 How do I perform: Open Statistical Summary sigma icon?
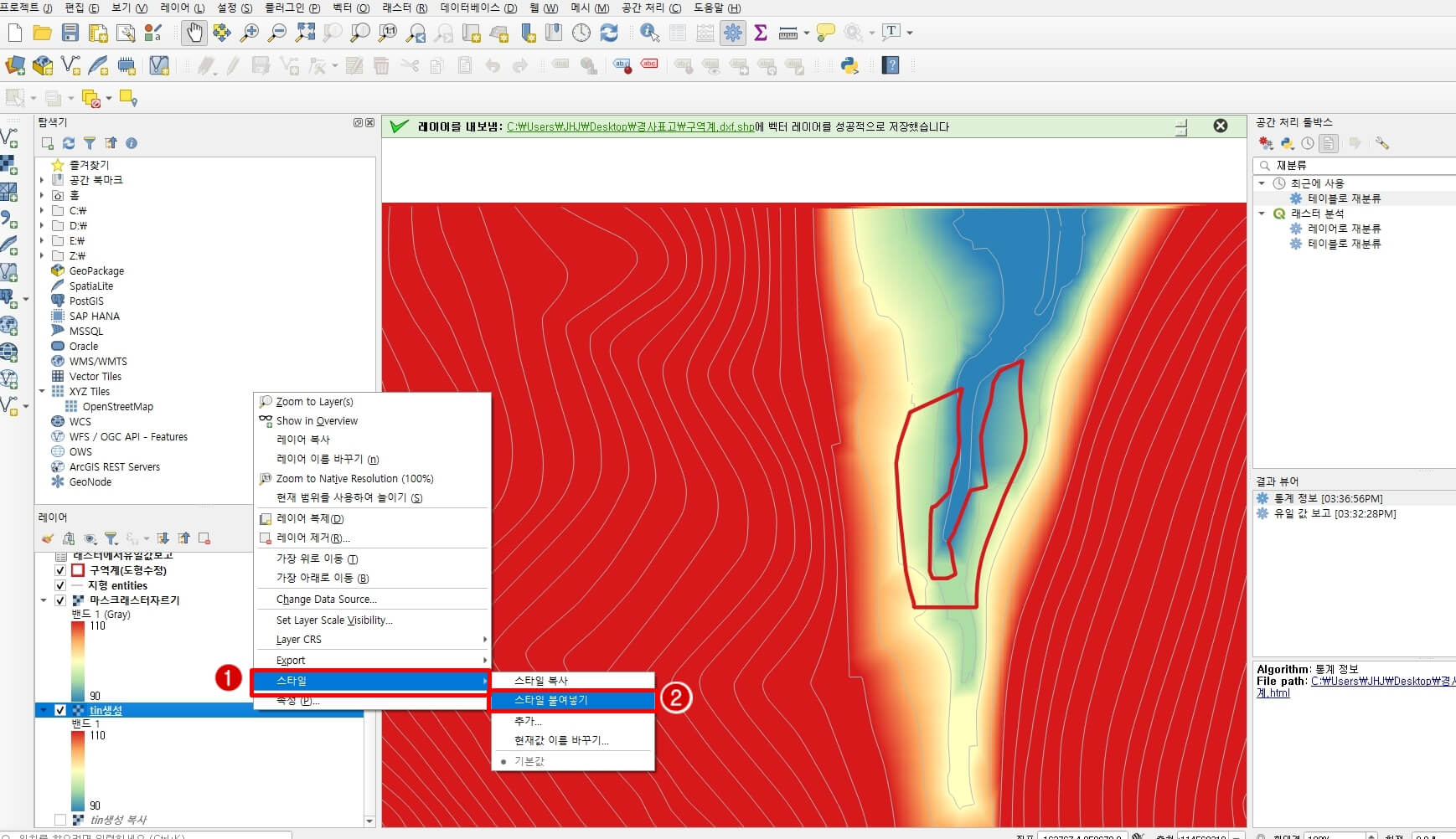coord(761,33)
